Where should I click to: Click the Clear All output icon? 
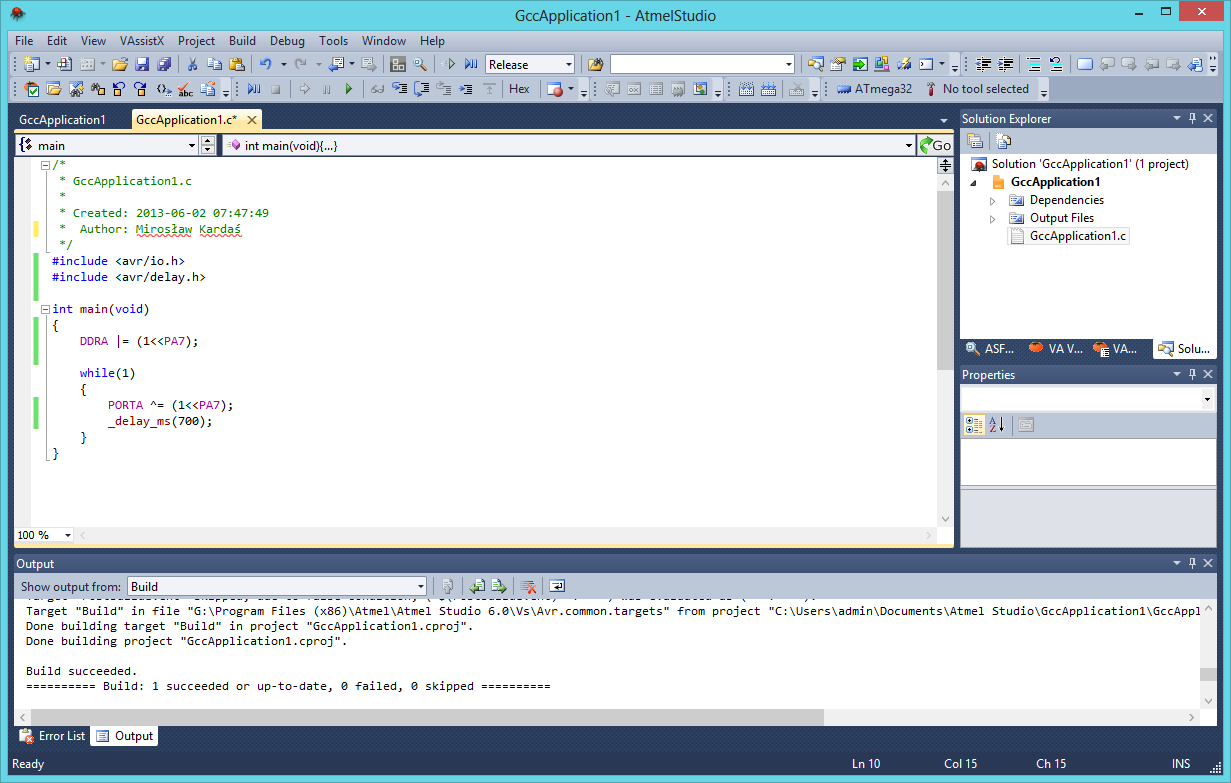pos(528,586)
